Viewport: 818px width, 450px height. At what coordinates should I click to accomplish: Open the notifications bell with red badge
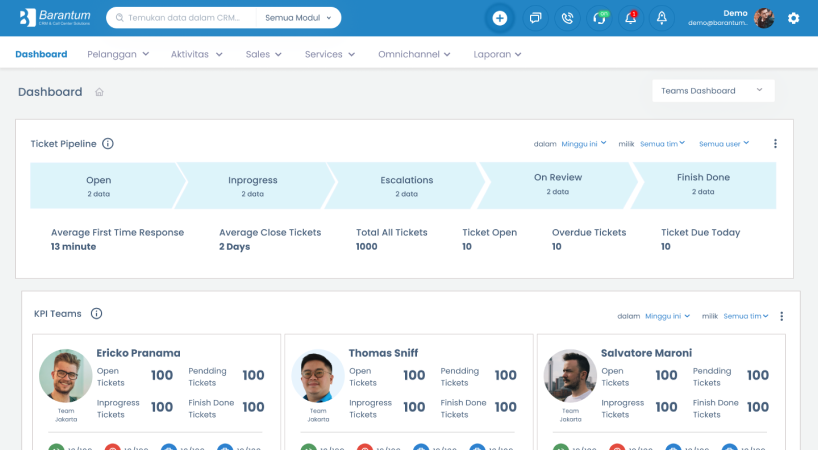tap(631, 18)
